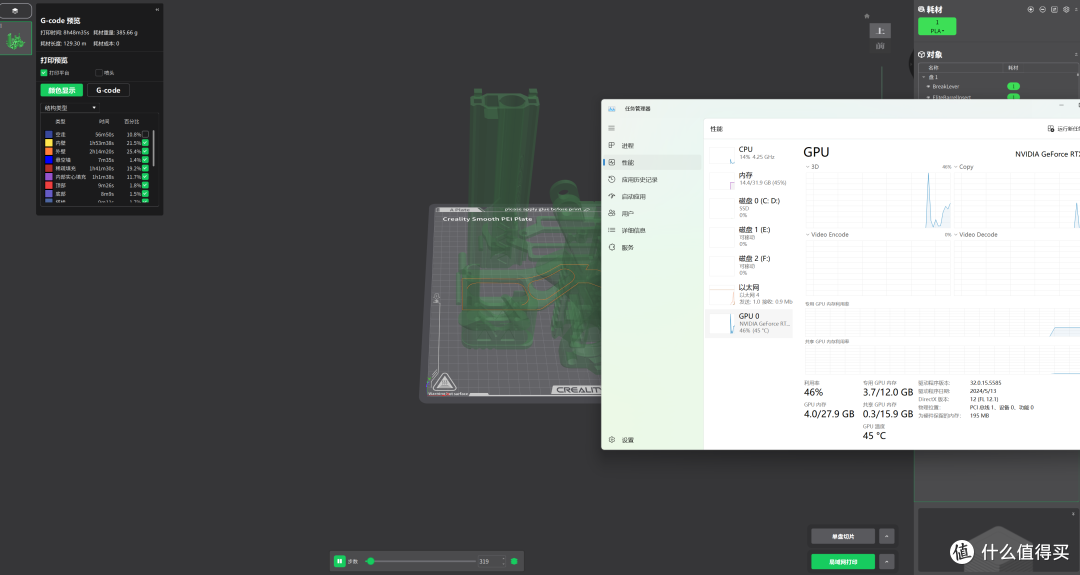This screenshot has width=1080, height=575.
Task: Click the G-code legend list scrollbar
Action: pyautogui.click(x=154, y=148)
